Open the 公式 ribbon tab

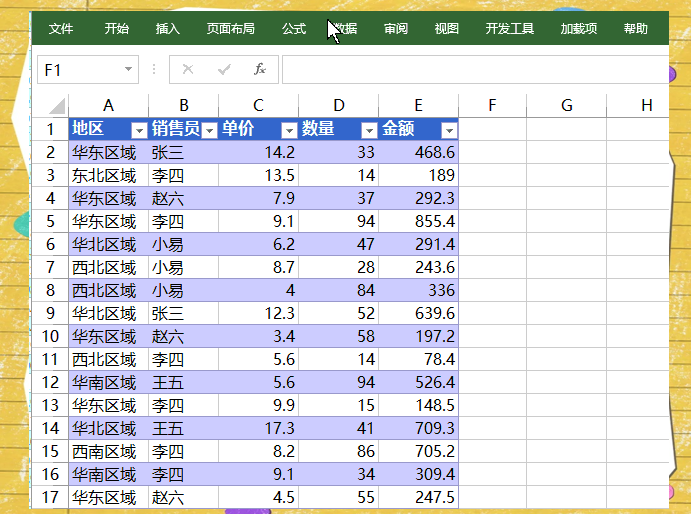[294, 29]
